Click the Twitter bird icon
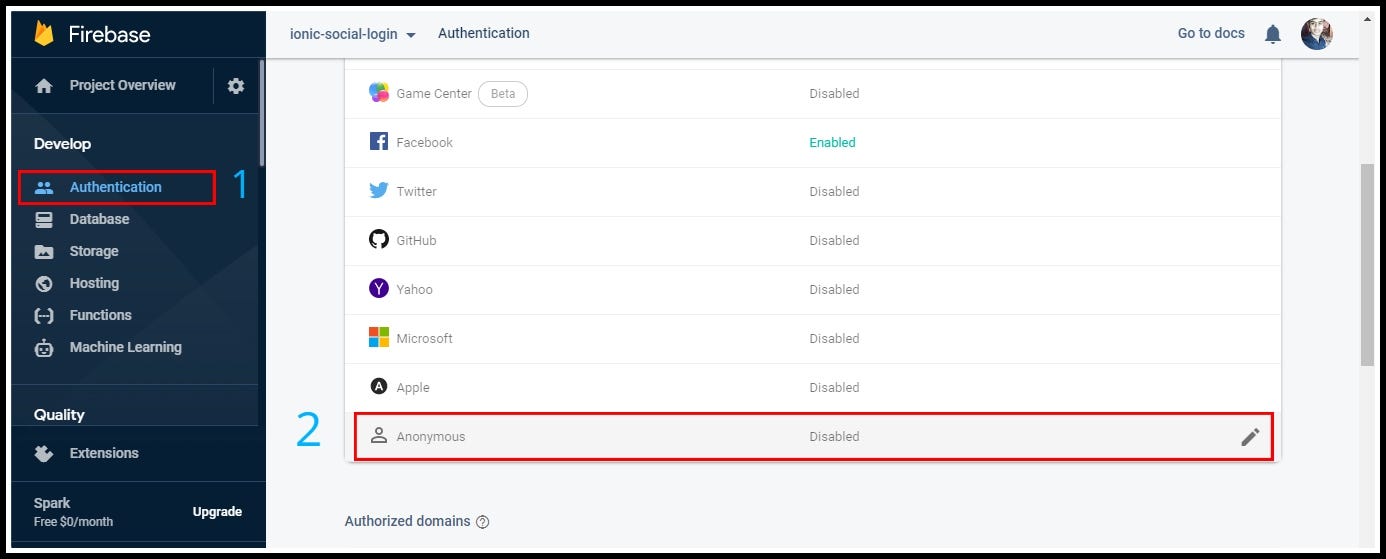Viewport: 1386px width, 559px height. click(x=379, y=191)
